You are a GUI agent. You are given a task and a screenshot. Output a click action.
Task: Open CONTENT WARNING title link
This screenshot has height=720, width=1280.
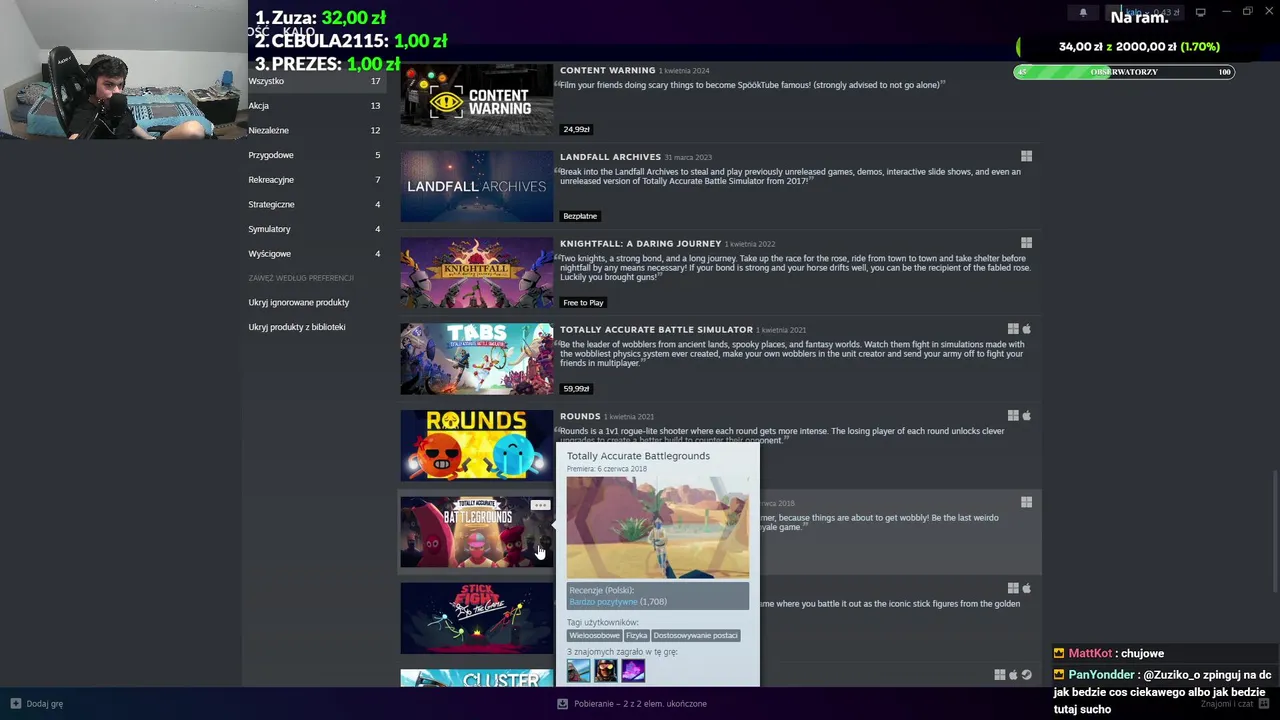point(607,70)
